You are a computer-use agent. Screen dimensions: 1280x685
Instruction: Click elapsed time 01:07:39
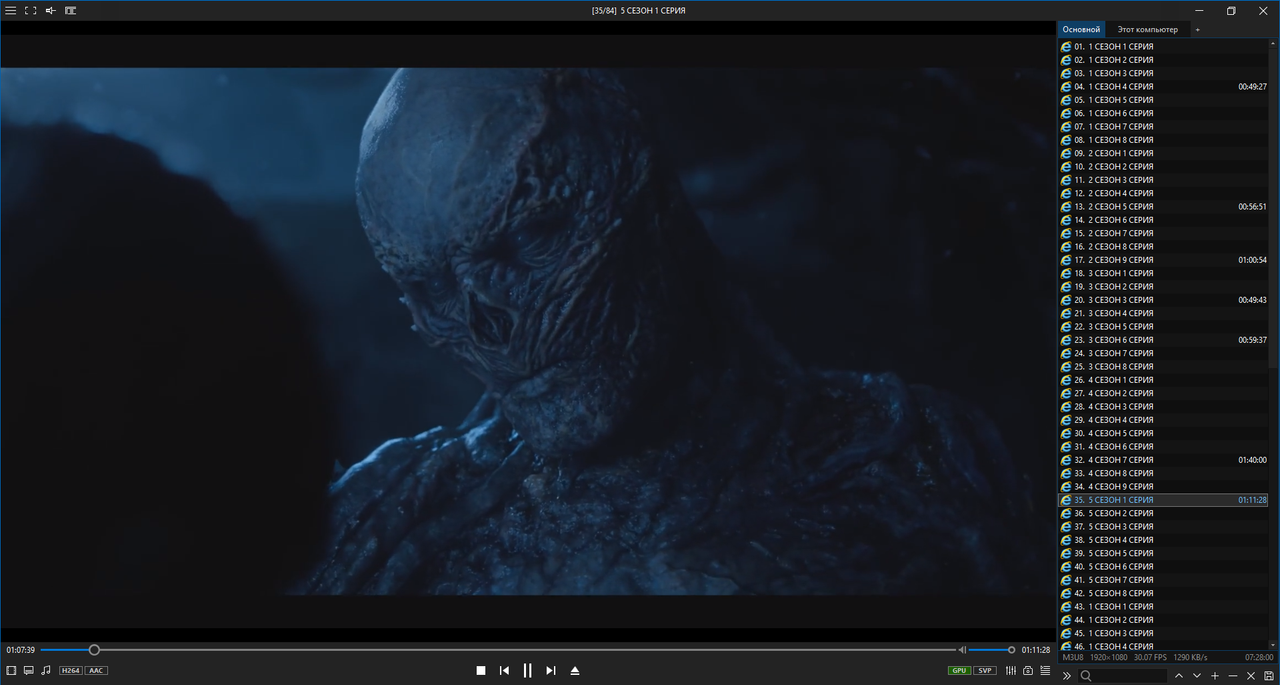click(x=20, y=650)
